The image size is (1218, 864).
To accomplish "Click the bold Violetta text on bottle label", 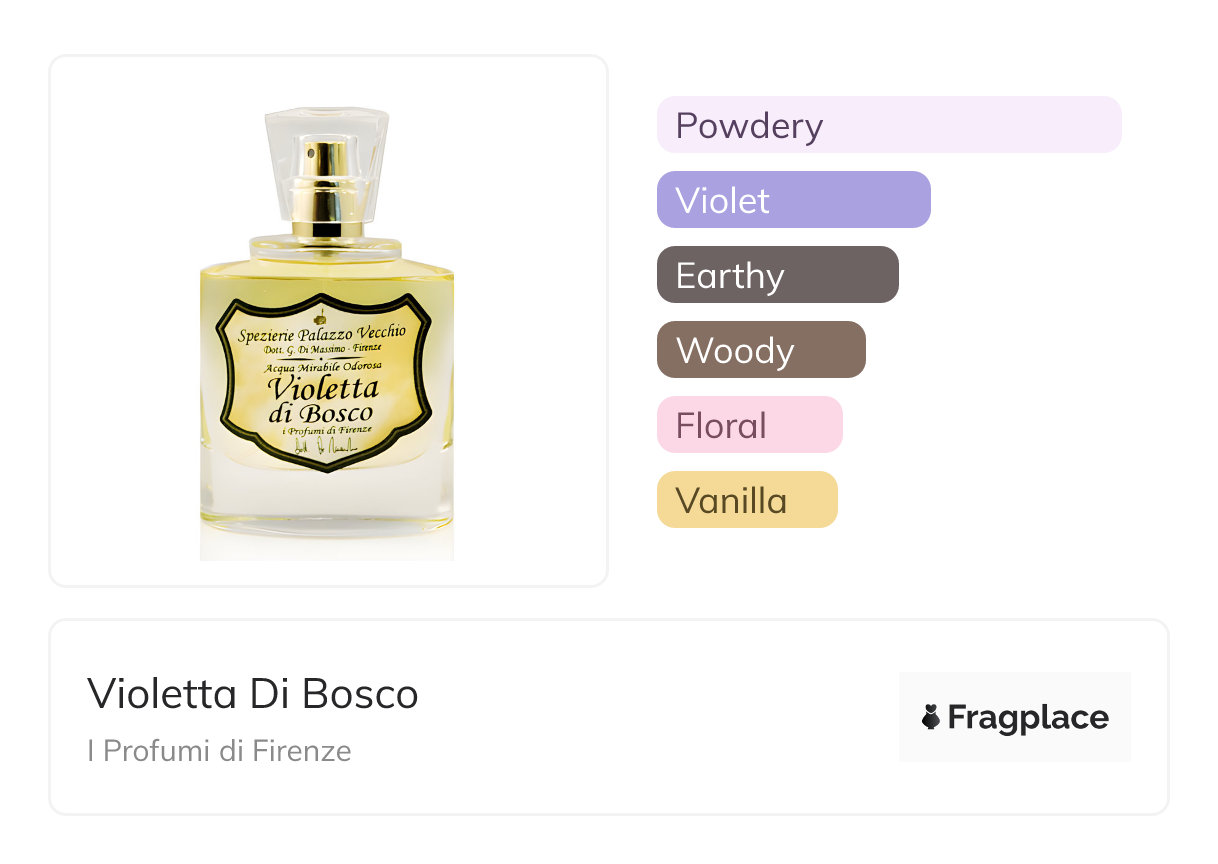I will (321, 389).
